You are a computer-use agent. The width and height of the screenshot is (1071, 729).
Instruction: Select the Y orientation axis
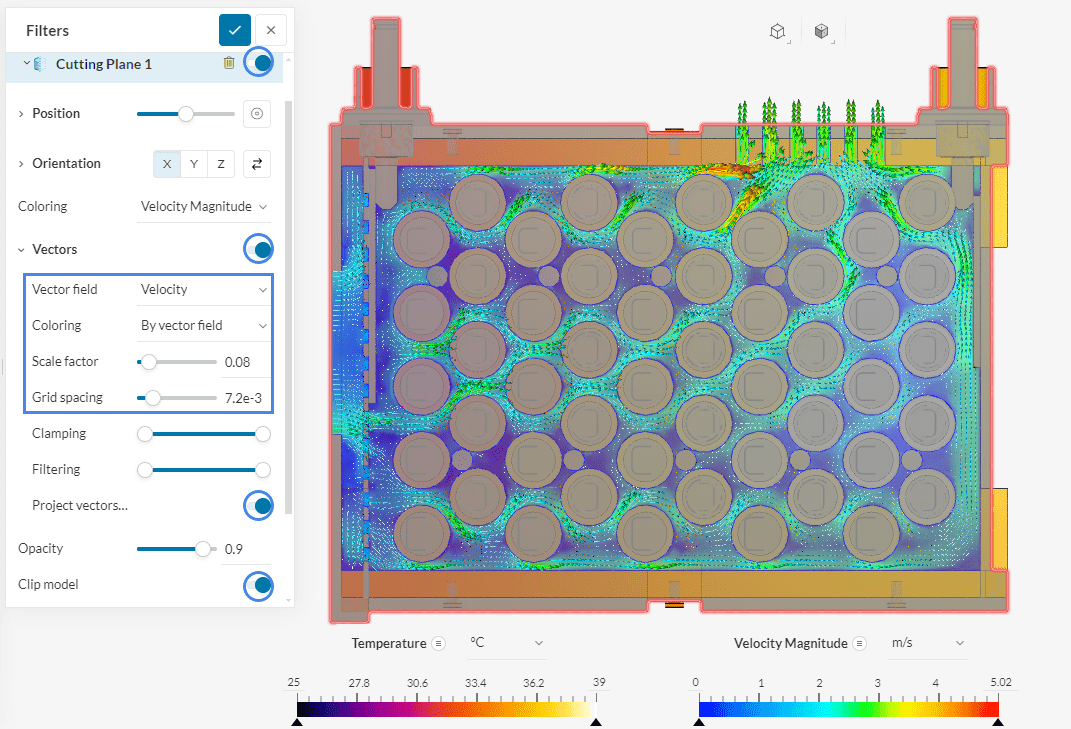pos(193,164)
